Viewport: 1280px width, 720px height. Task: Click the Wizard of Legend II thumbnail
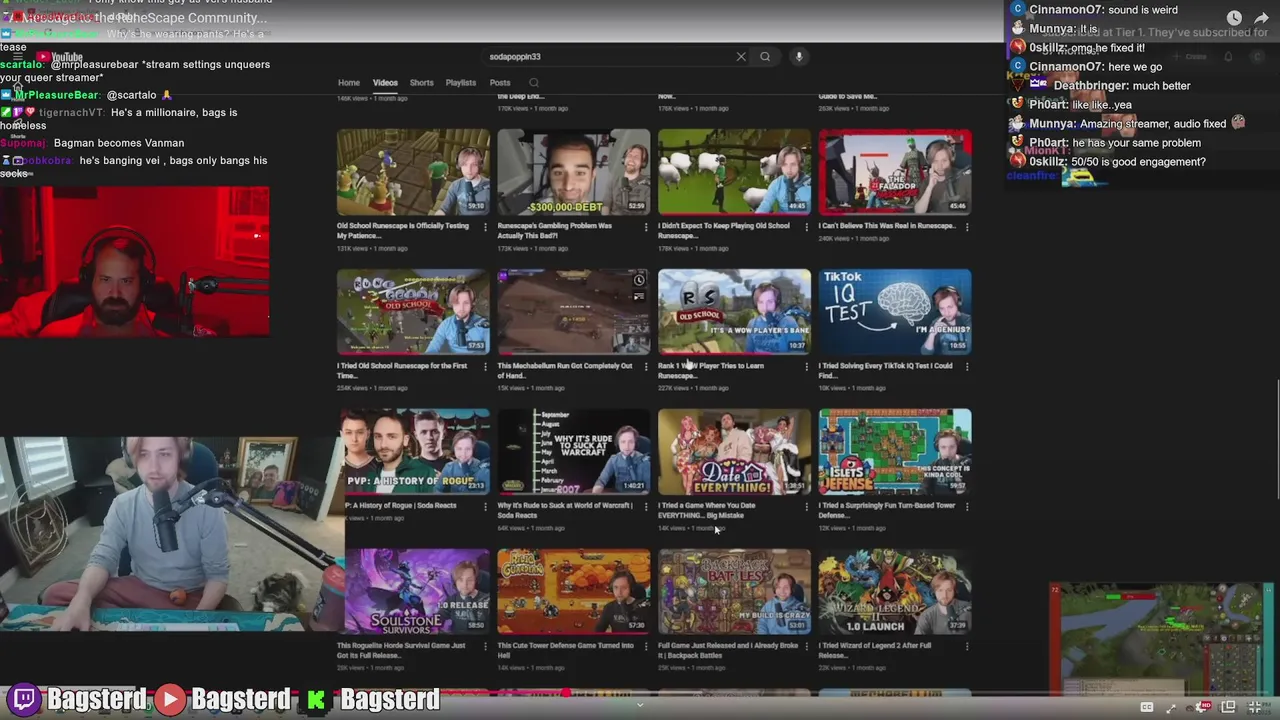[895, 591]
